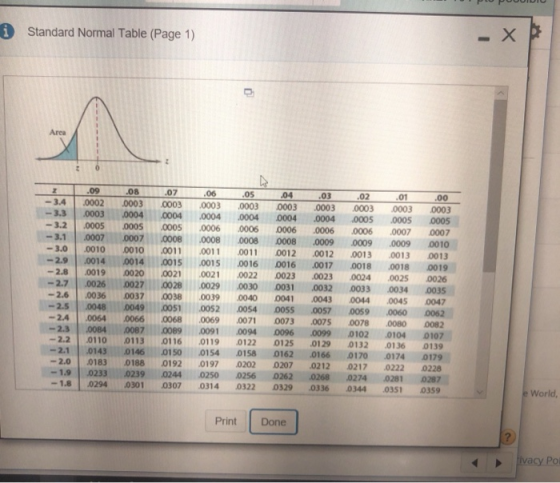Click the -2.5 row label
This screenshot has width=560, height=483.
click(58, 306)
